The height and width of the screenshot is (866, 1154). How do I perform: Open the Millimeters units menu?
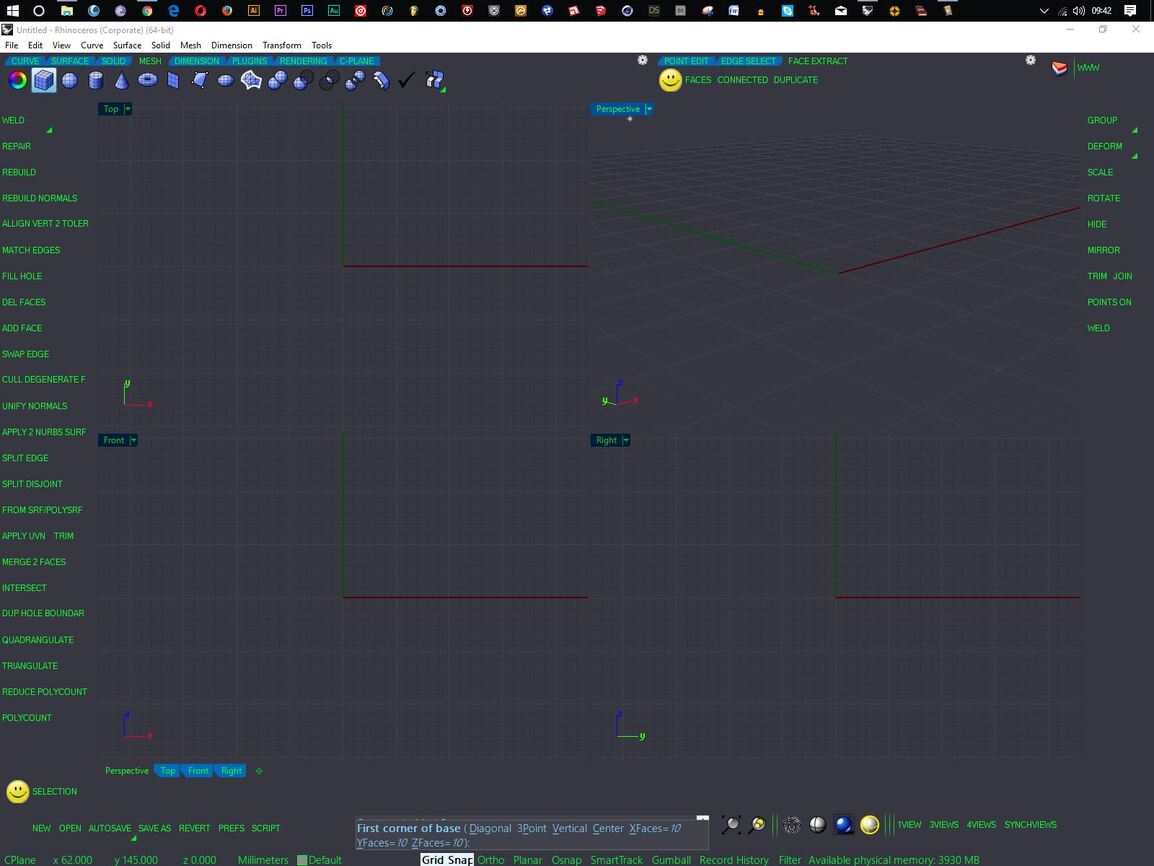pyautogui.click(x=263, y=860)
